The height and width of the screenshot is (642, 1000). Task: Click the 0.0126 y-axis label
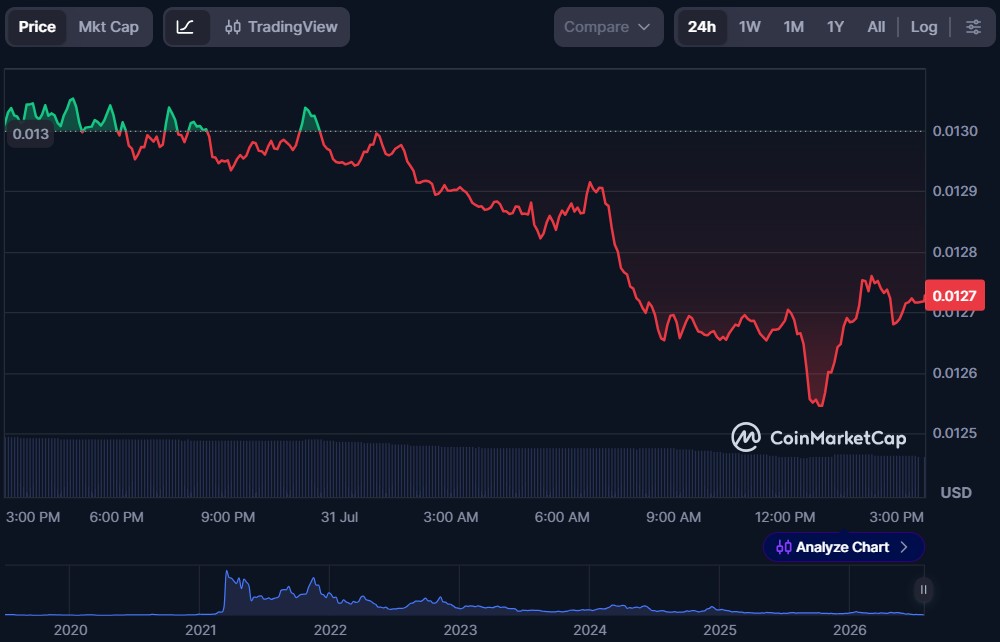tap(955, 372)
